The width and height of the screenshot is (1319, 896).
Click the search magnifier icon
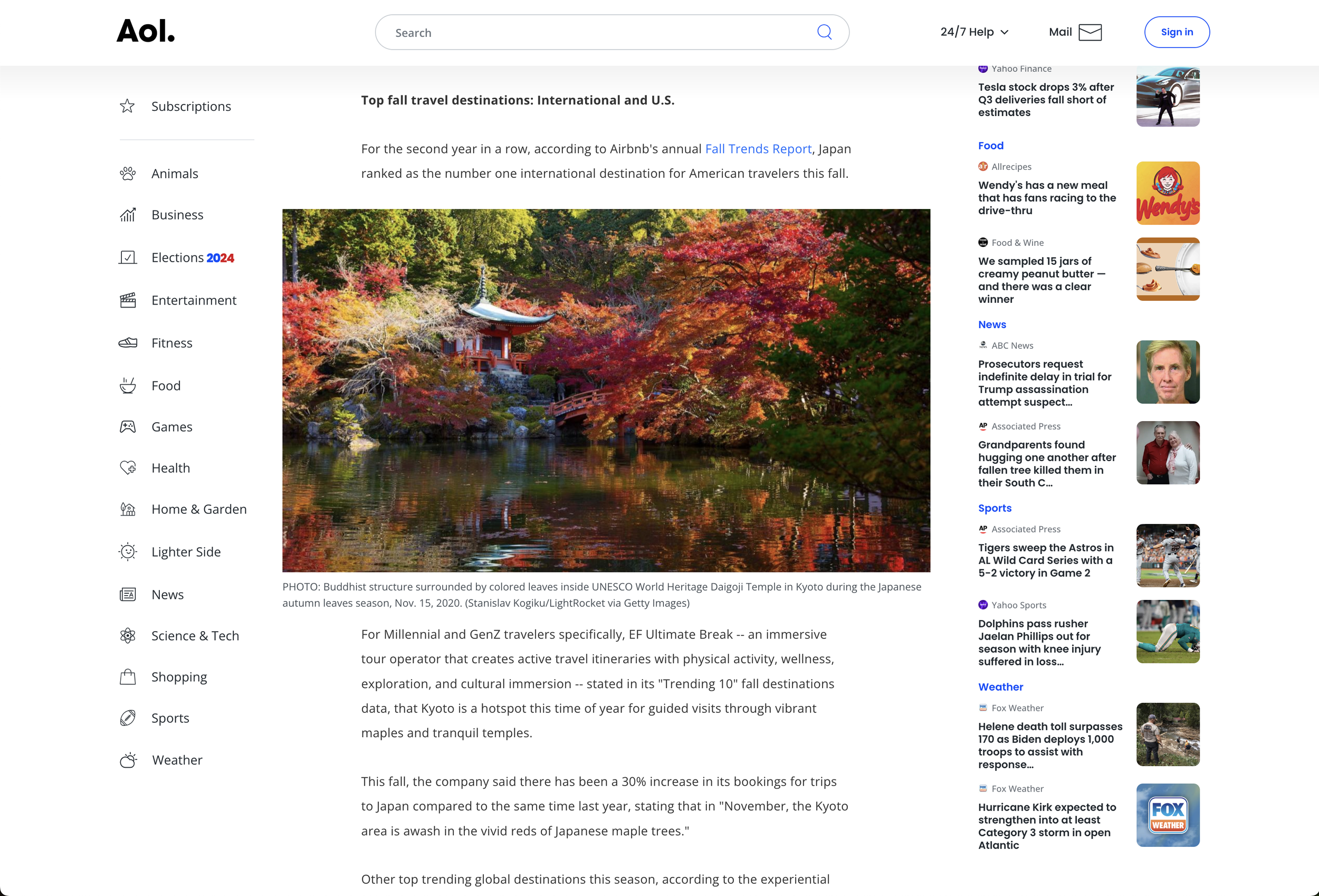[x=824, y=32]
